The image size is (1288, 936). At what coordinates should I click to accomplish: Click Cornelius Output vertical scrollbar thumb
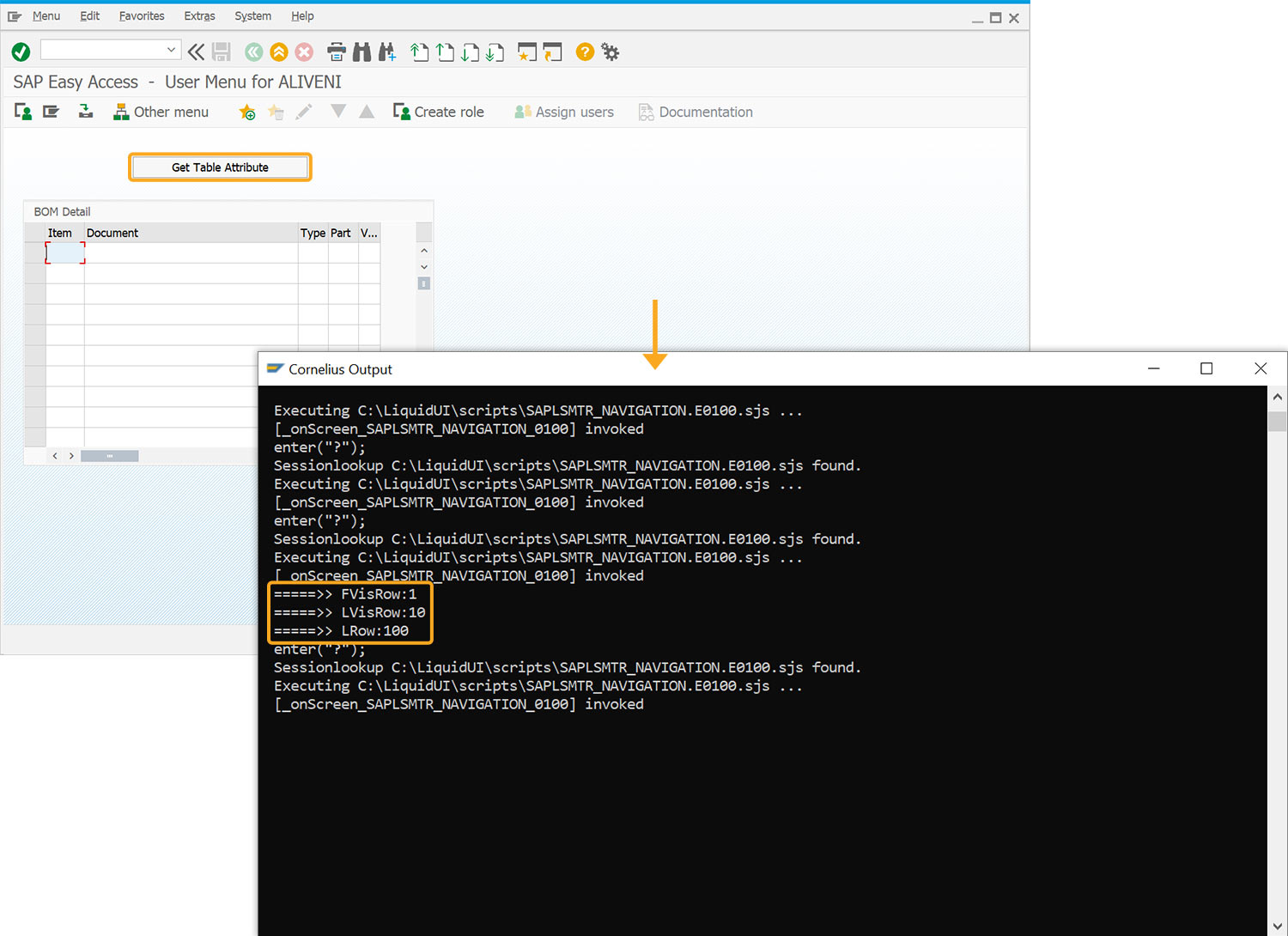(1278, 422)
